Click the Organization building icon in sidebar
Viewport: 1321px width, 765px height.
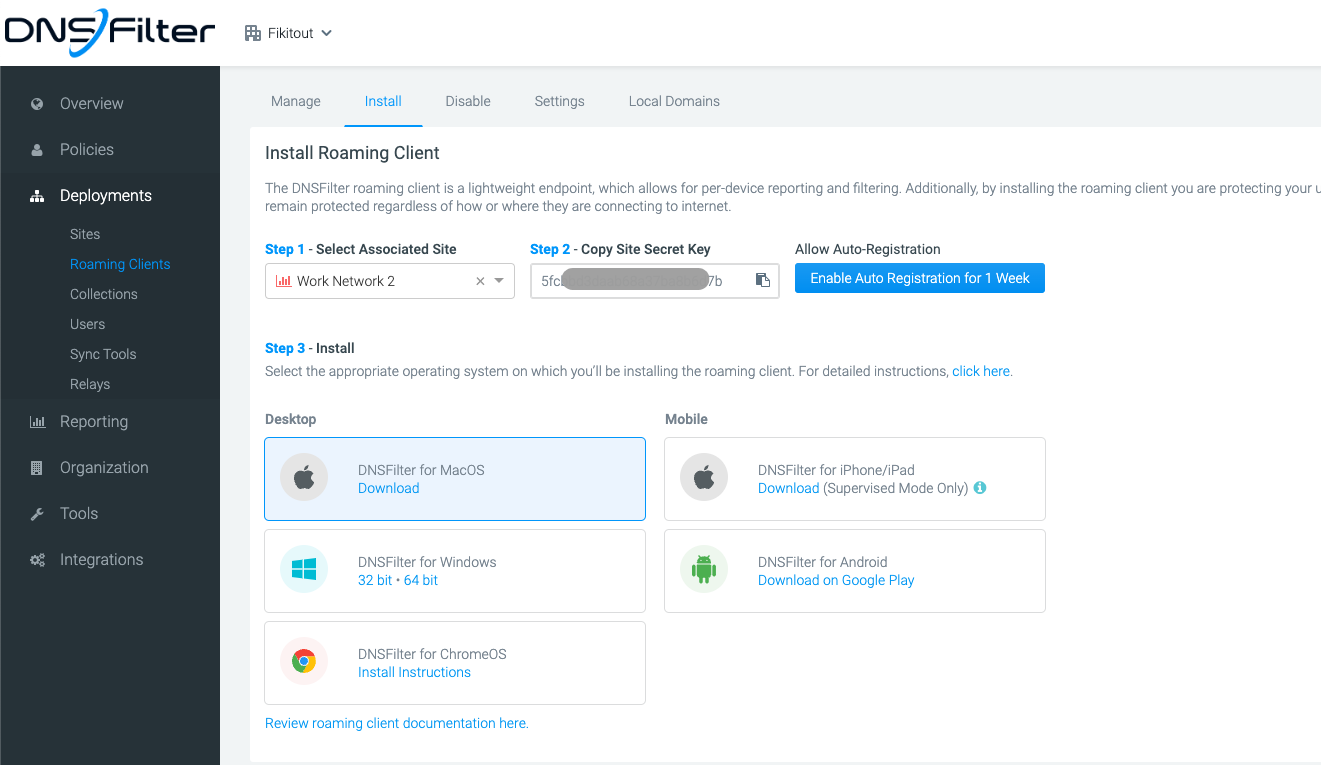(37, 468)
